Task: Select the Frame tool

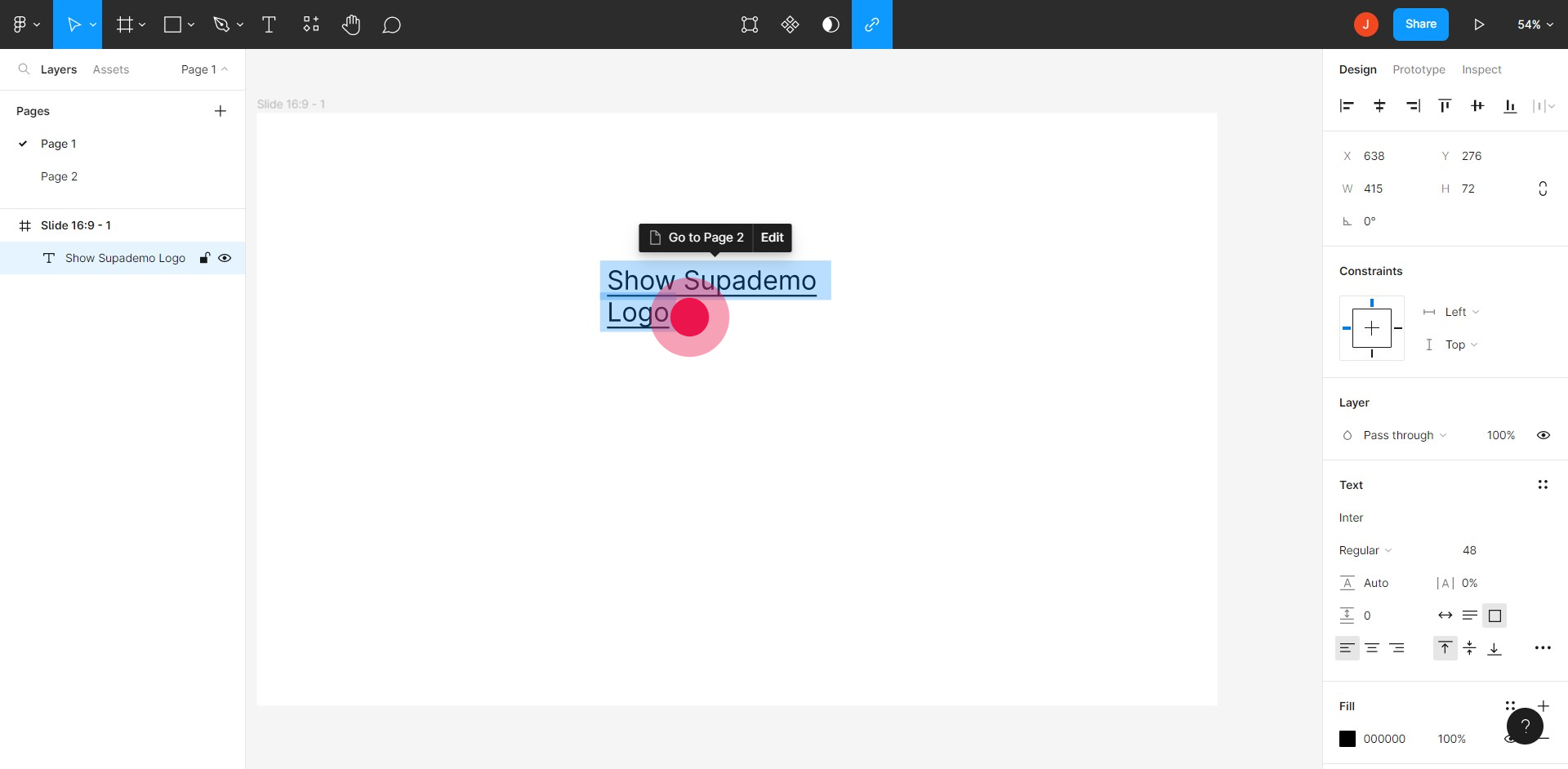Action: click(124, 24)
